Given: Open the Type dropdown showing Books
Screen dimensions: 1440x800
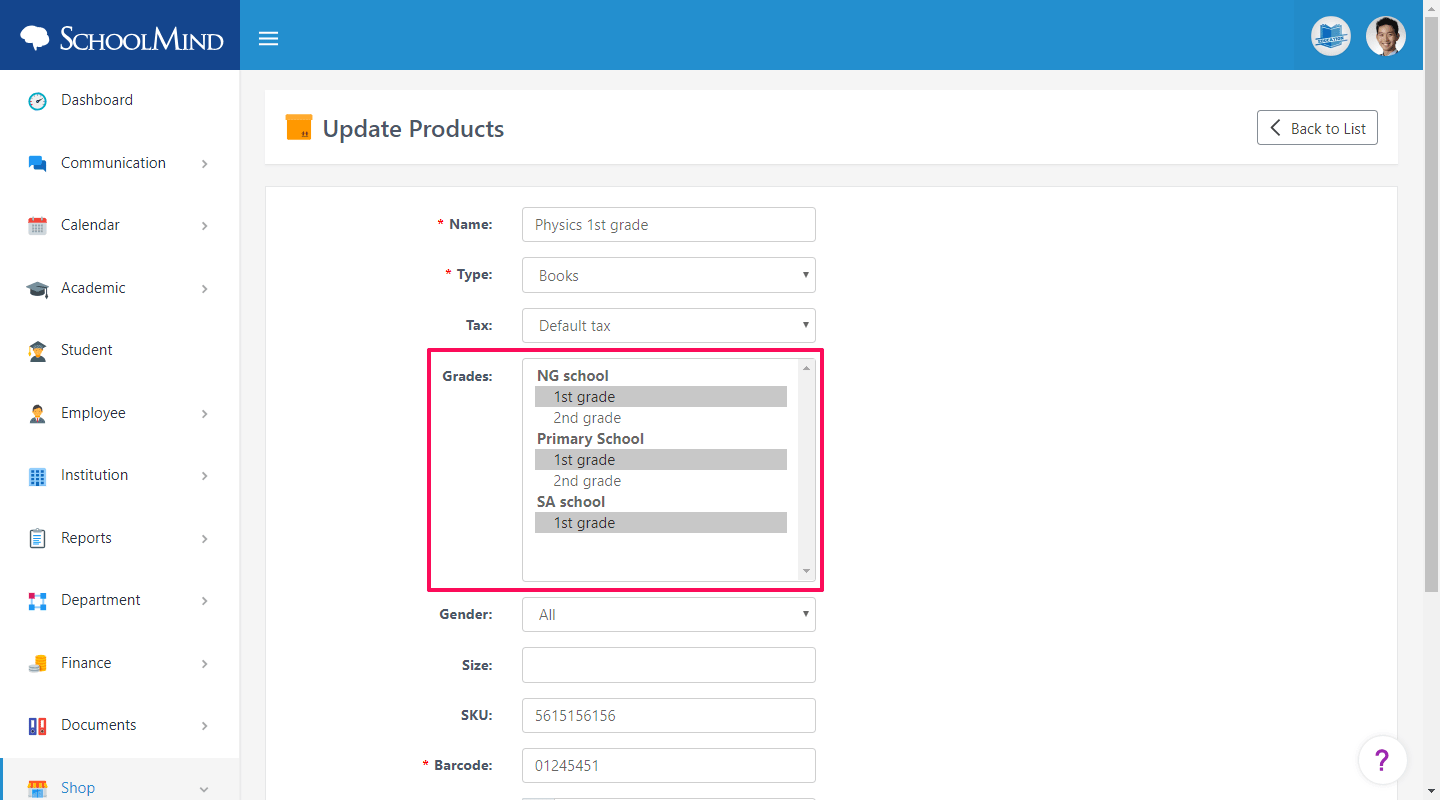Looking at the screenshot, I should pyautogui.click(x=669, y=275).
